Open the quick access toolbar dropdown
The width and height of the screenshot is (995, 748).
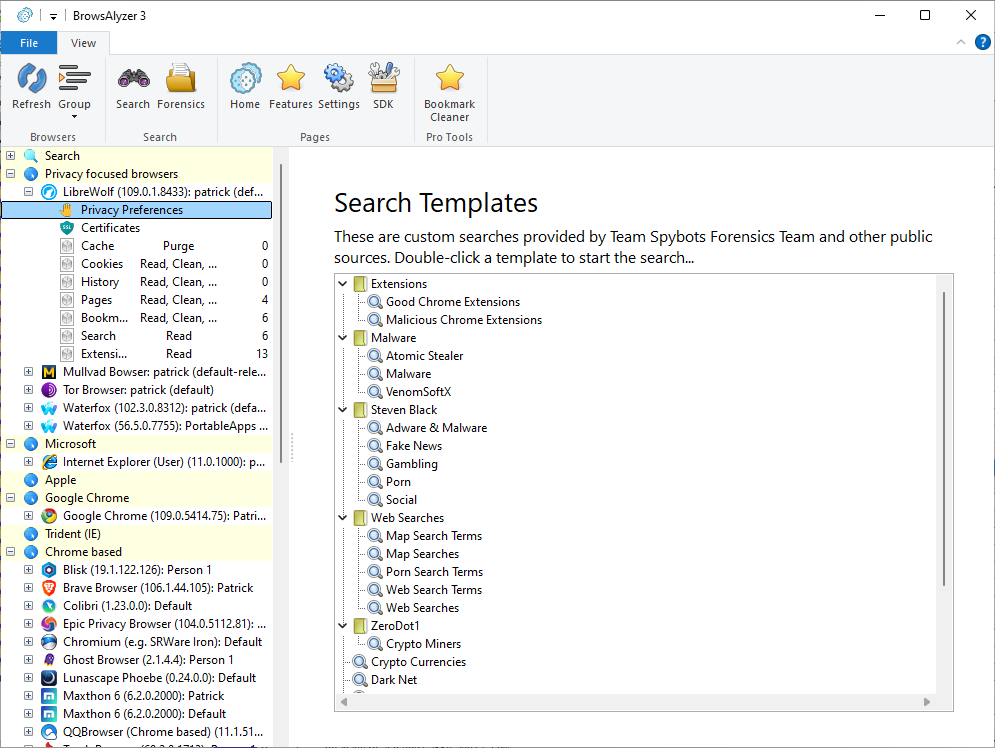point(53,16)
